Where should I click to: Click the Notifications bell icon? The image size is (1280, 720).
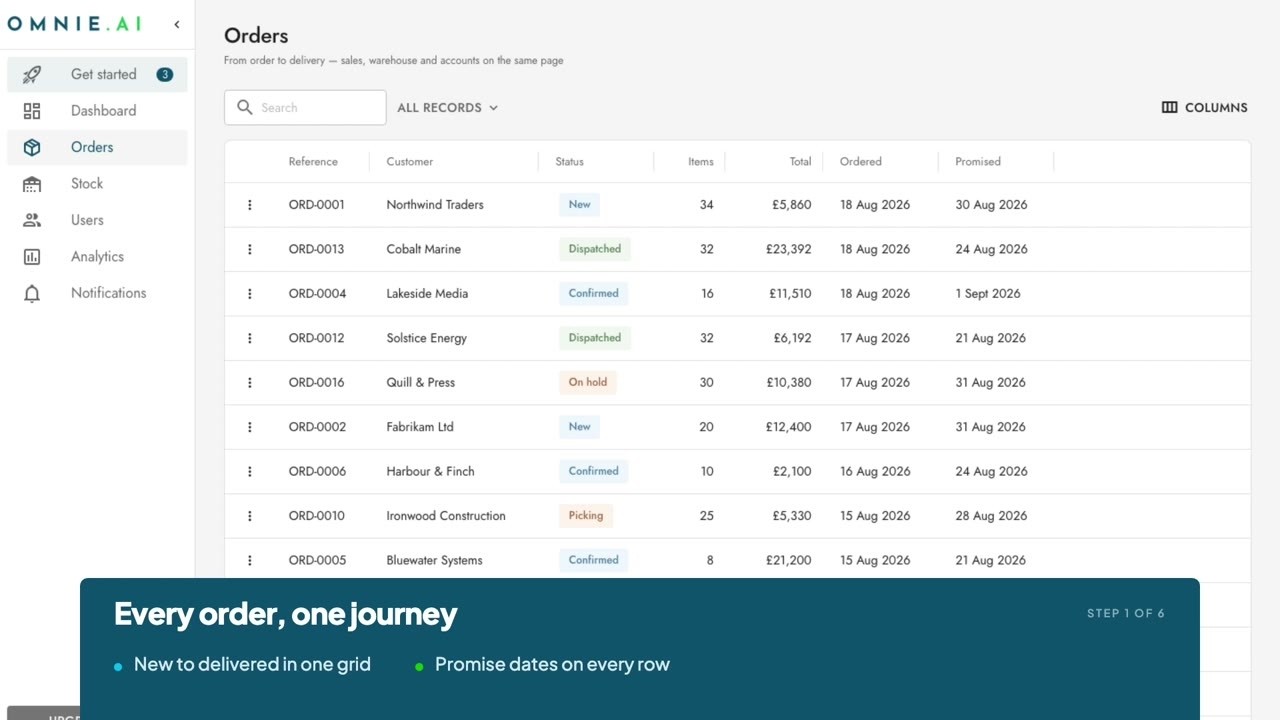pos(32,293)
